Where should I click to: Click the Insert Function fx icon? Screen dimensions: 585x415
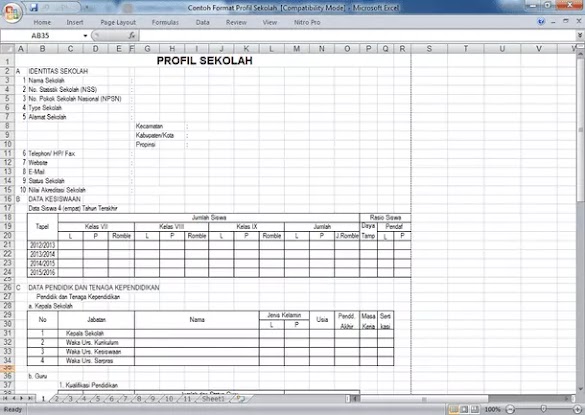tap(132, 35)
